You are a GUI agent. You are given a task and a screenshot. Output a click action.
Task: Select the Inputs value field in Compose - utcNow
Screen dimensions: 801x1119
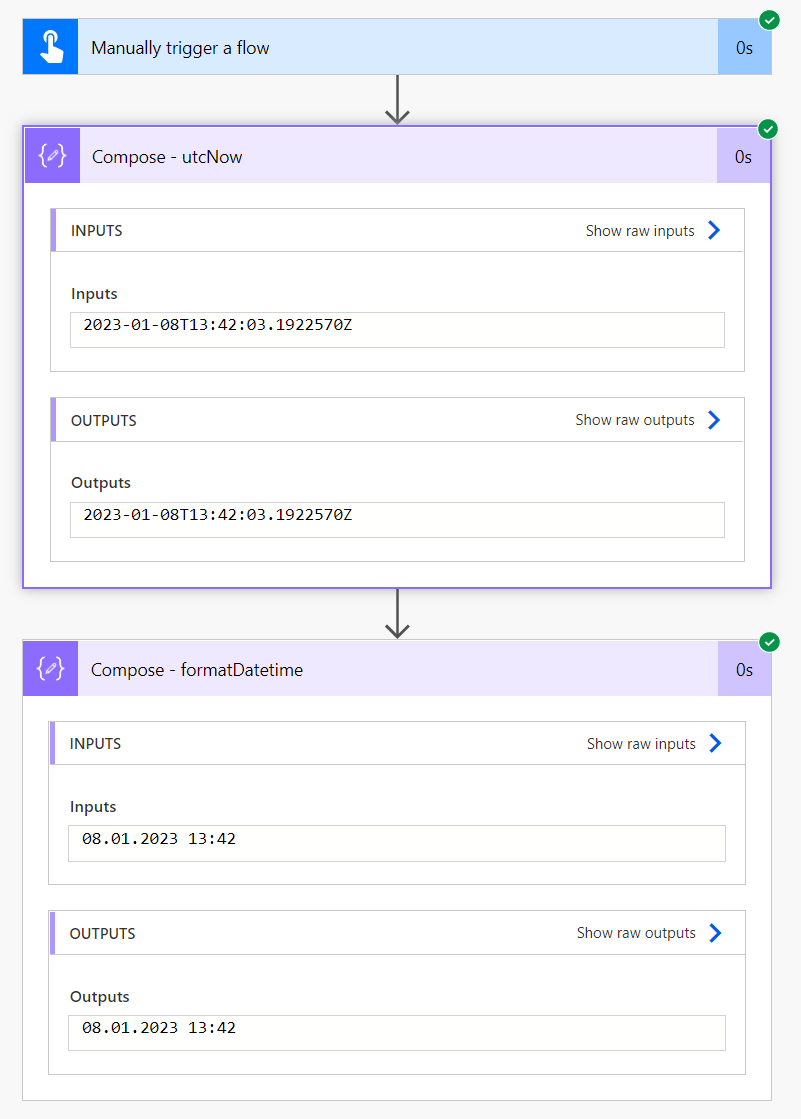click(x=397, y=330)
